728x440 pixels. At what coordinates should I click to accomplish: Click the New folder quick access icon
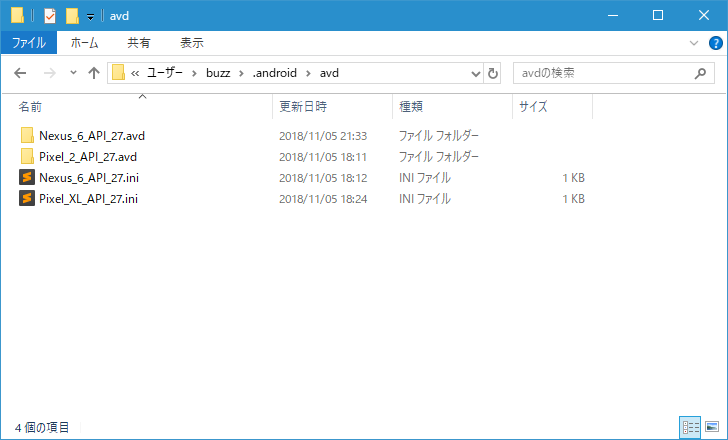pyautogui.click(x=72, y=16)
